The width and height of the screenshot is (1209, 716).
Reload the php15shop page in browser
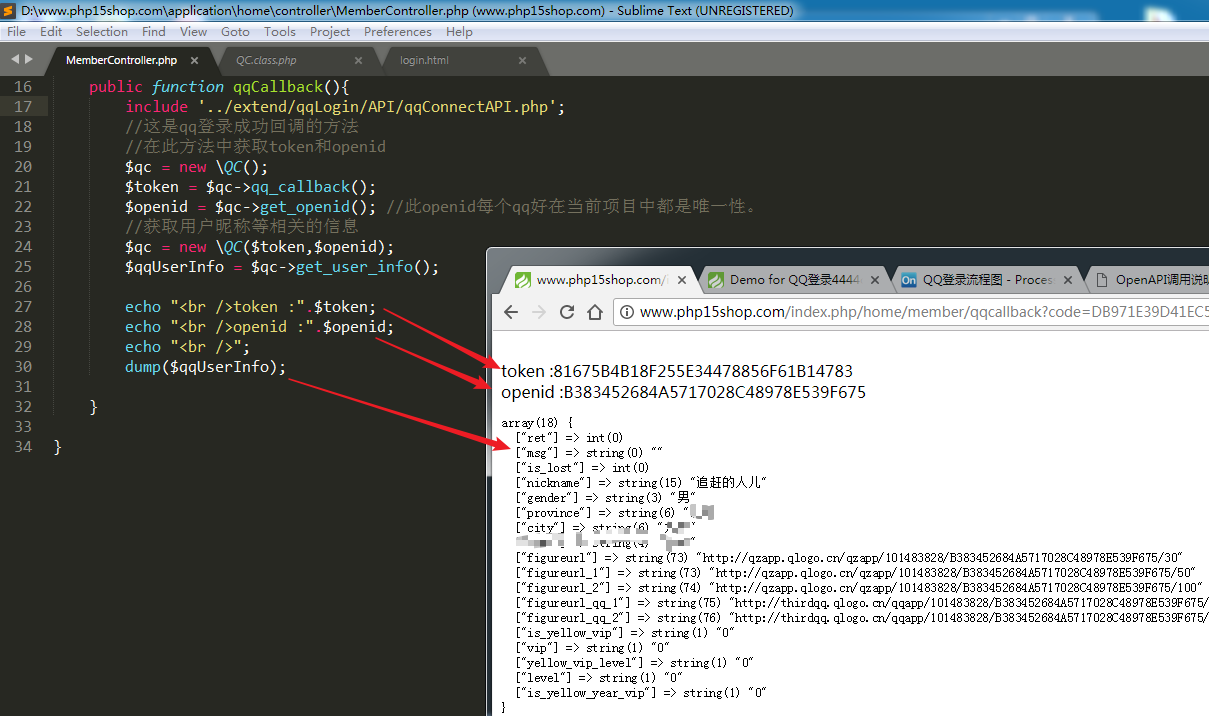[567, 312]
